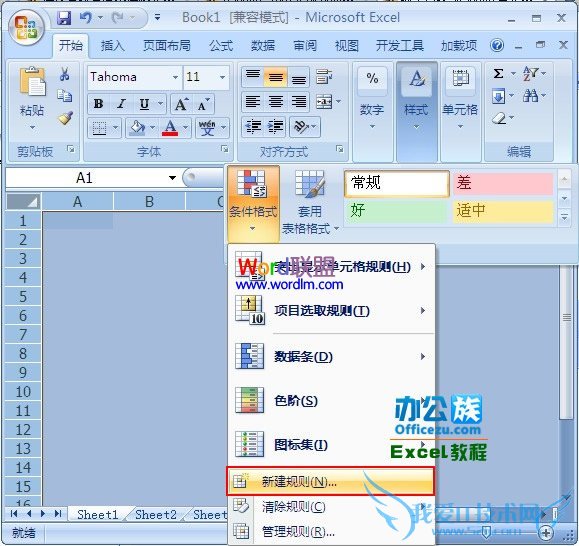Increase font size with the large A
Screen dimensions: 579x546
(x=181, y=104)
